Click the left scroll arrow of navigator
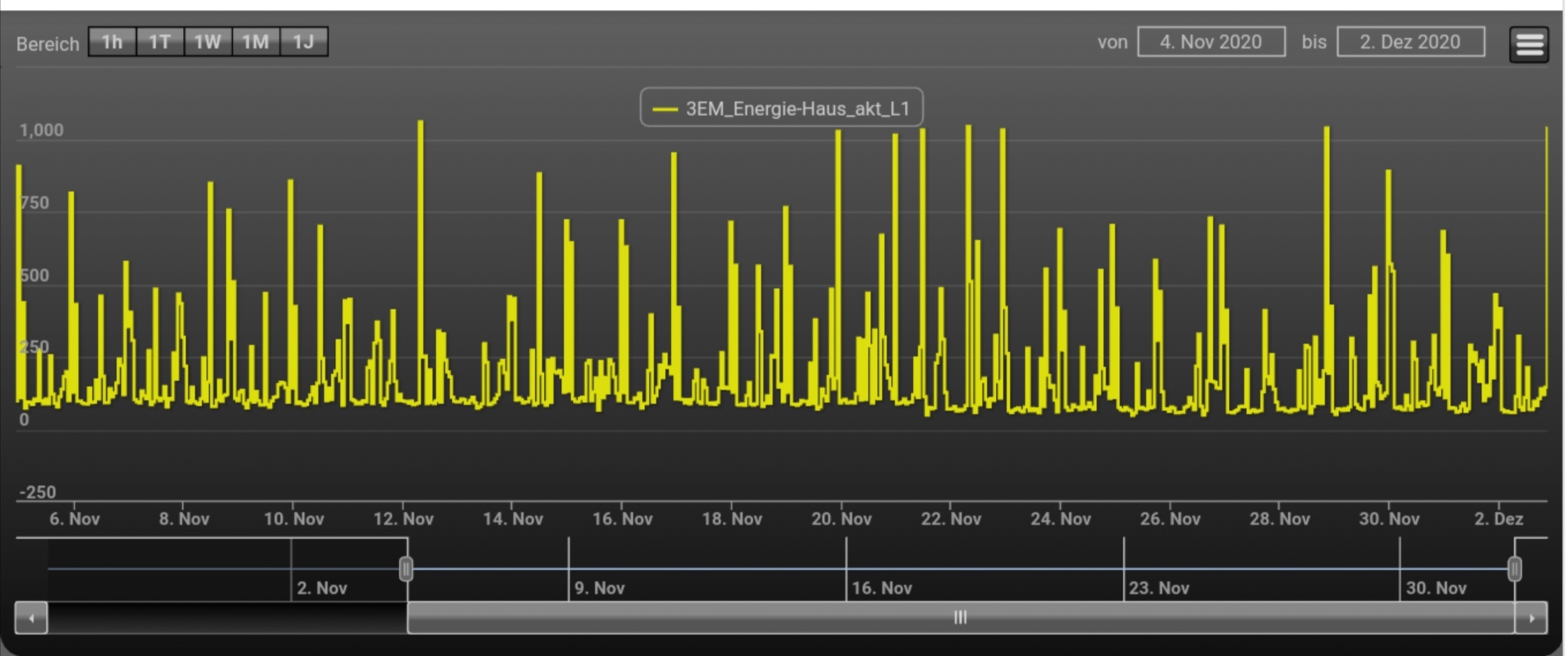1568x656 pixels. pyautogui.click(x=32, y=618)
